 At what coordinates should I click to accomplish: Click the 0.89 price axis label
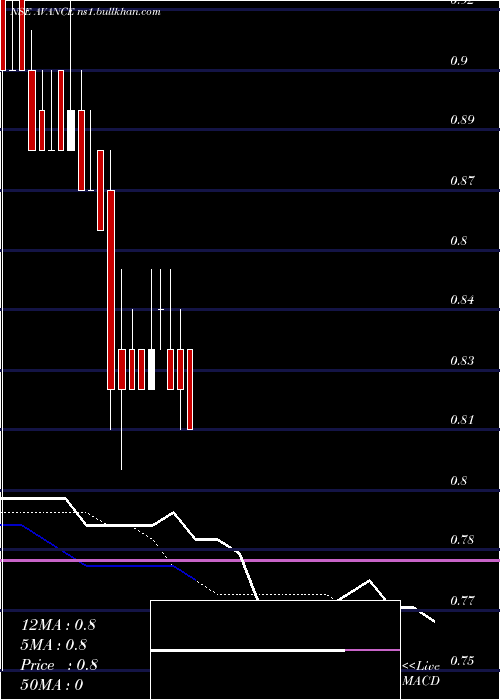[462, 120]
